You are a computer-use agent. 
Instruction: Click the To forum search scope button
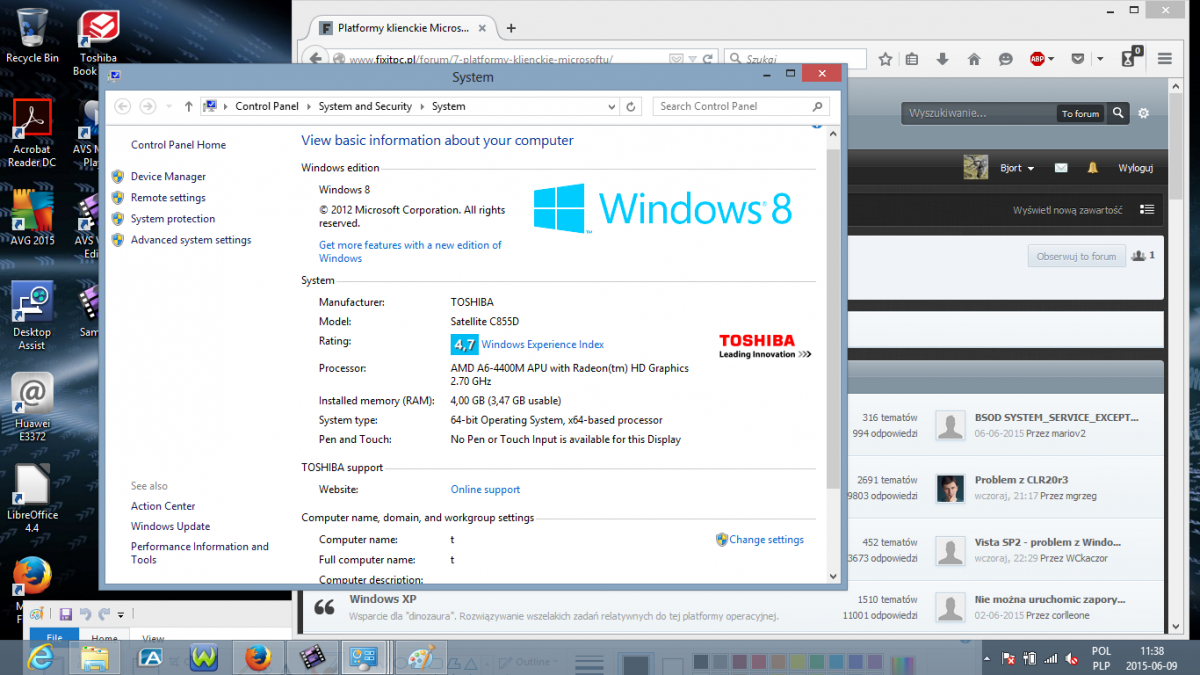click(1080, 114)
